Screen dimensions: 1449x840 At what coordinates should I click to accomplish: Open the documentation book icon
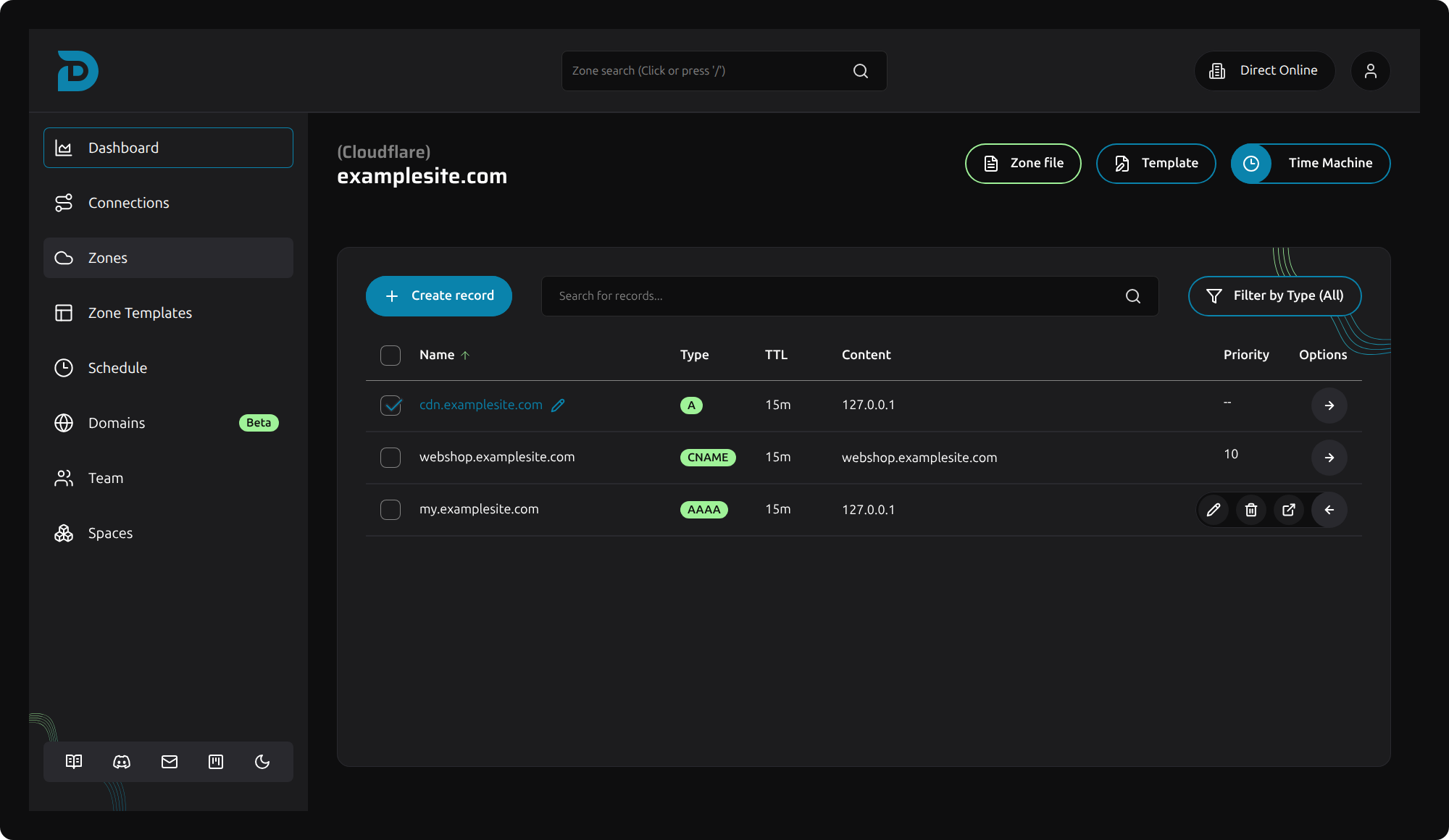tap(74, 762)
